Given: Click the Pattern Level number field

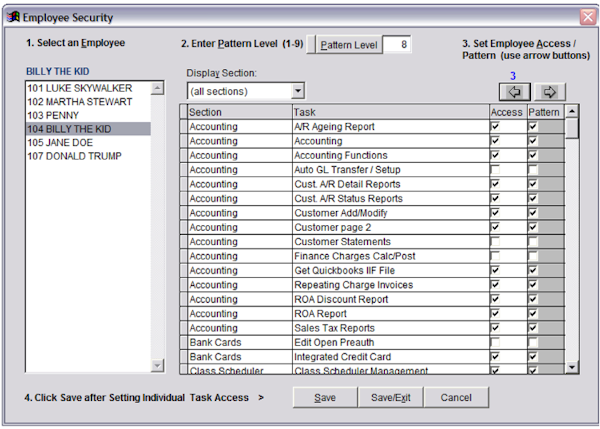Looking at the screenshot, I should [x=396, y=45].
